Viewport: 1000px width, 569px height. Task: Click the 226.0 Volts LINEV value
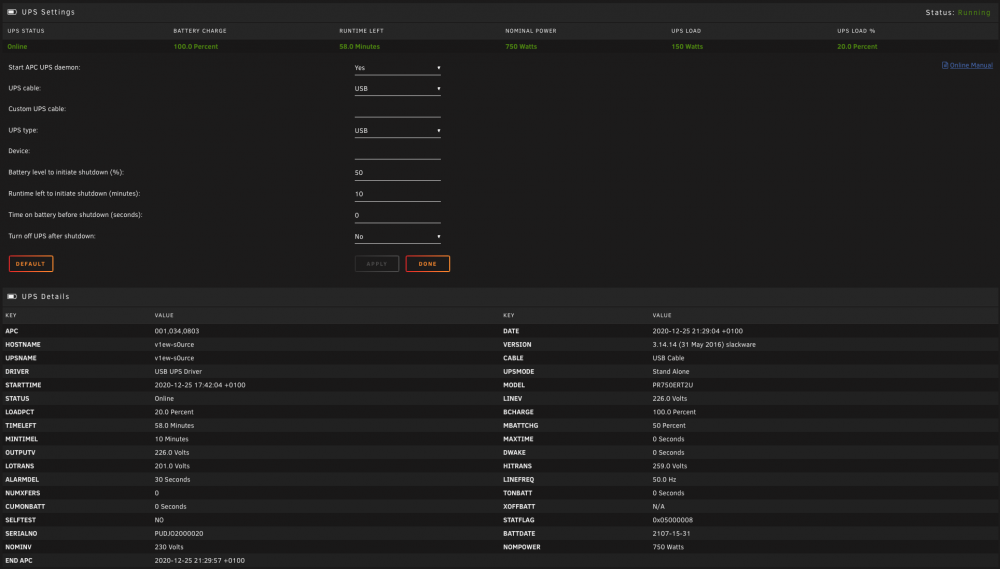(670, 399)
